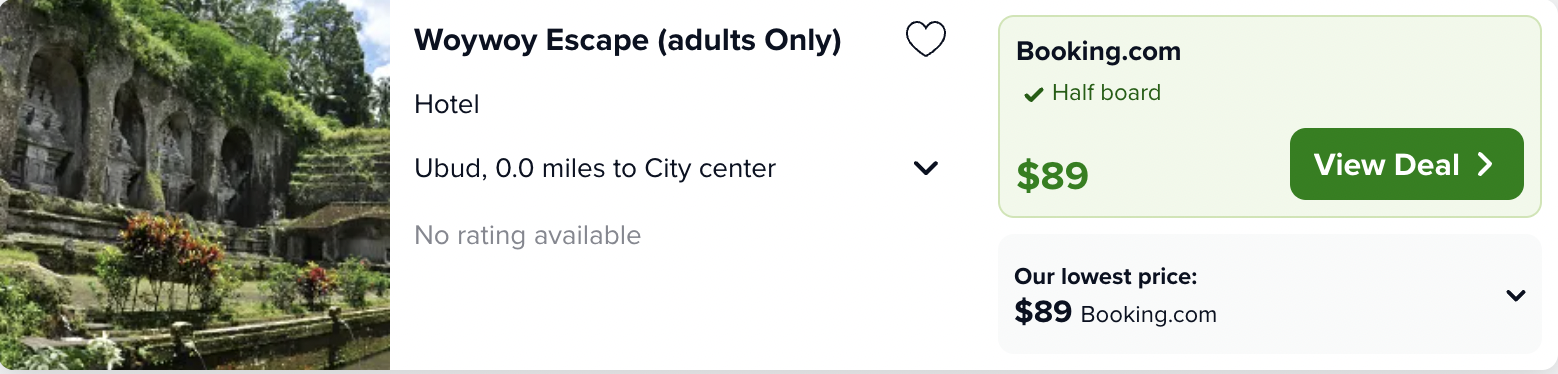
Task: Click the small Booking.com text beside $89
Action: point(1148,315)
